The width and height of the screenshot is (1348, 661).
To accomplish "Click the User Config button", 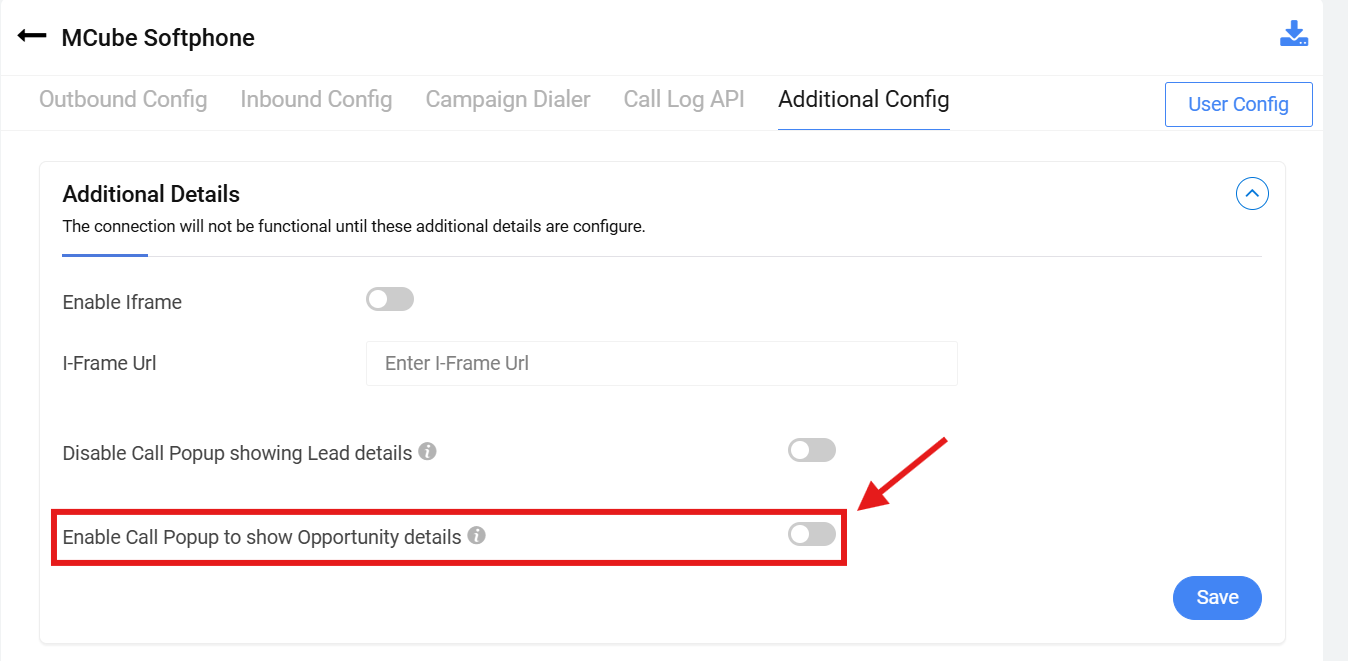I will 1238,105.
